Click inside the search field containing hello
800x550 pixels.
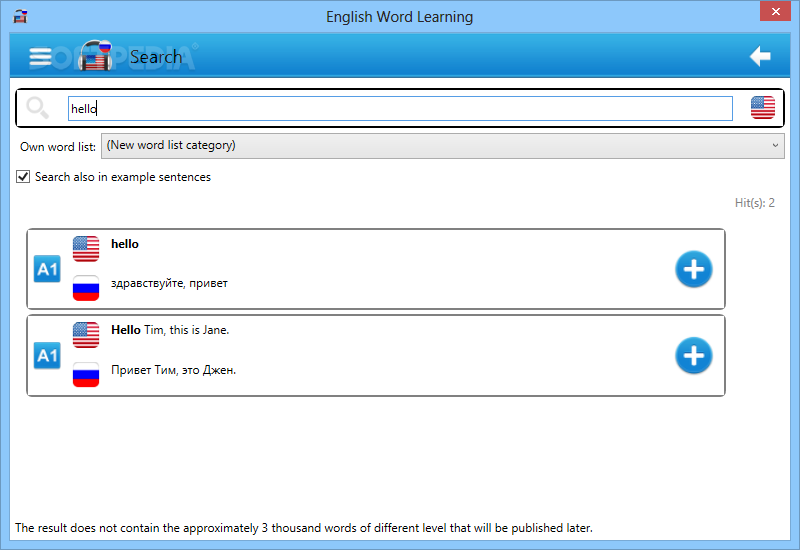pyautogui.click(x=400, y=109)
